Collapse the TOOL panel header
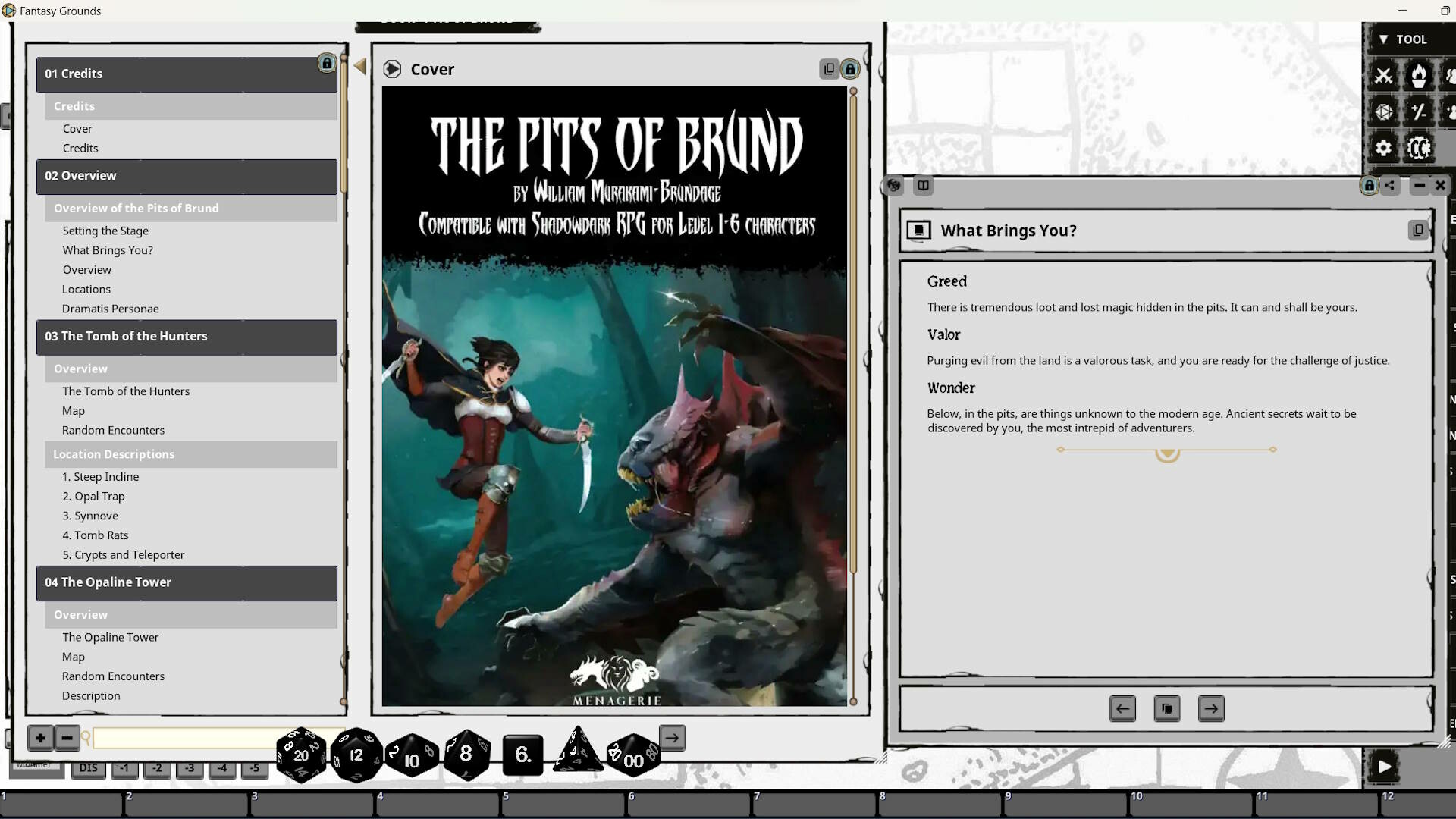The height and width of the screenshot is (819, 1456). [x=1385, y=39]
